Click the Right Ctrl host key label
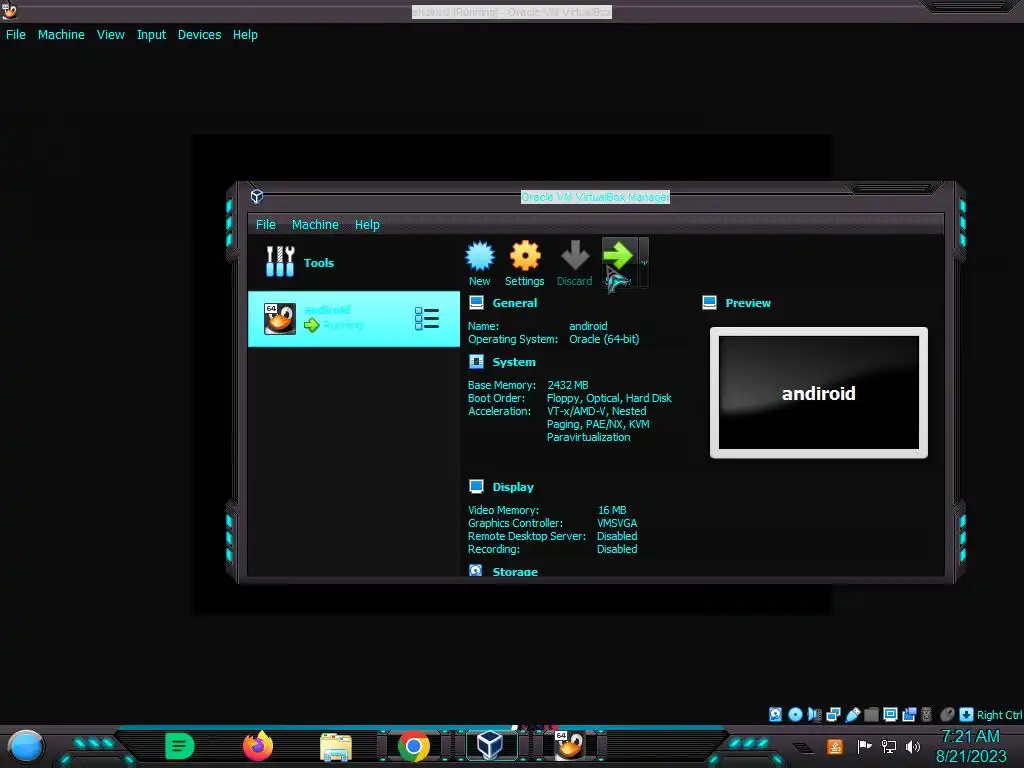1024x768 pixels. (x=999, y=715)
